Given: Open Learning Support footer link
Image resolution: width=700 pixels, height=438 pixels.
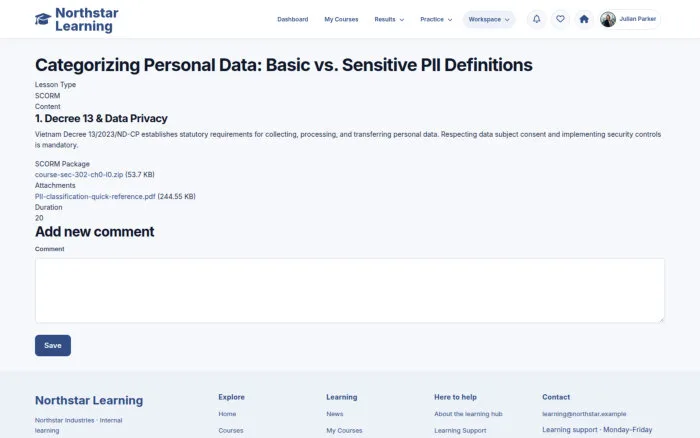Looking at the screenshot, I should coord(460,430).
